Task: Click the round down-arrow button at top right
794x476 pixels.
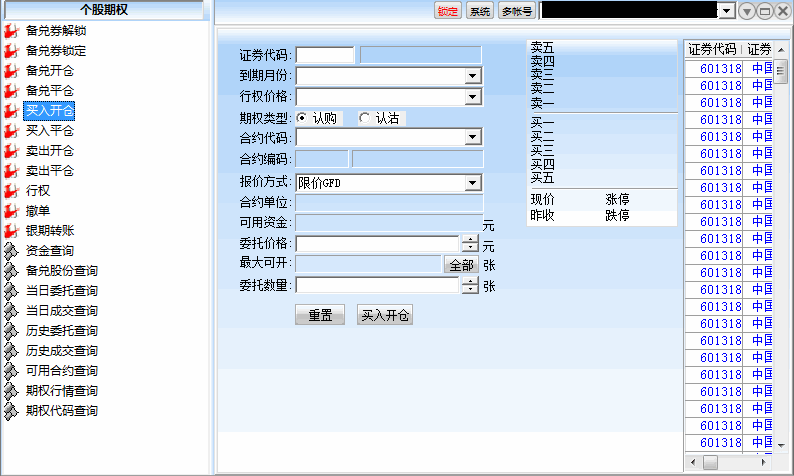Action: coord(747,11)
